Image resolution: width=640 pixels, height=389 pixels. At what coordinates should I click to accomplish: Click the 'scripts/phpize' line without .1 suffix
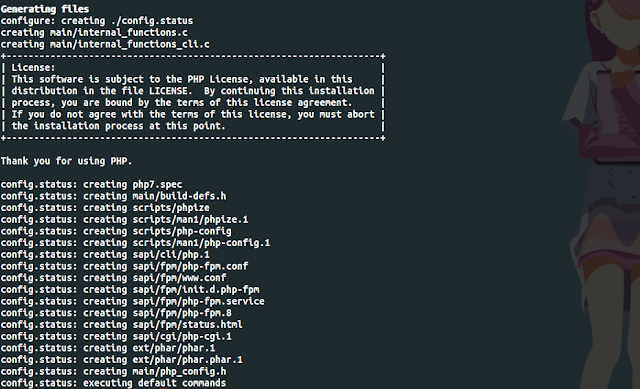pyautogui.click(x=171, y=208)
